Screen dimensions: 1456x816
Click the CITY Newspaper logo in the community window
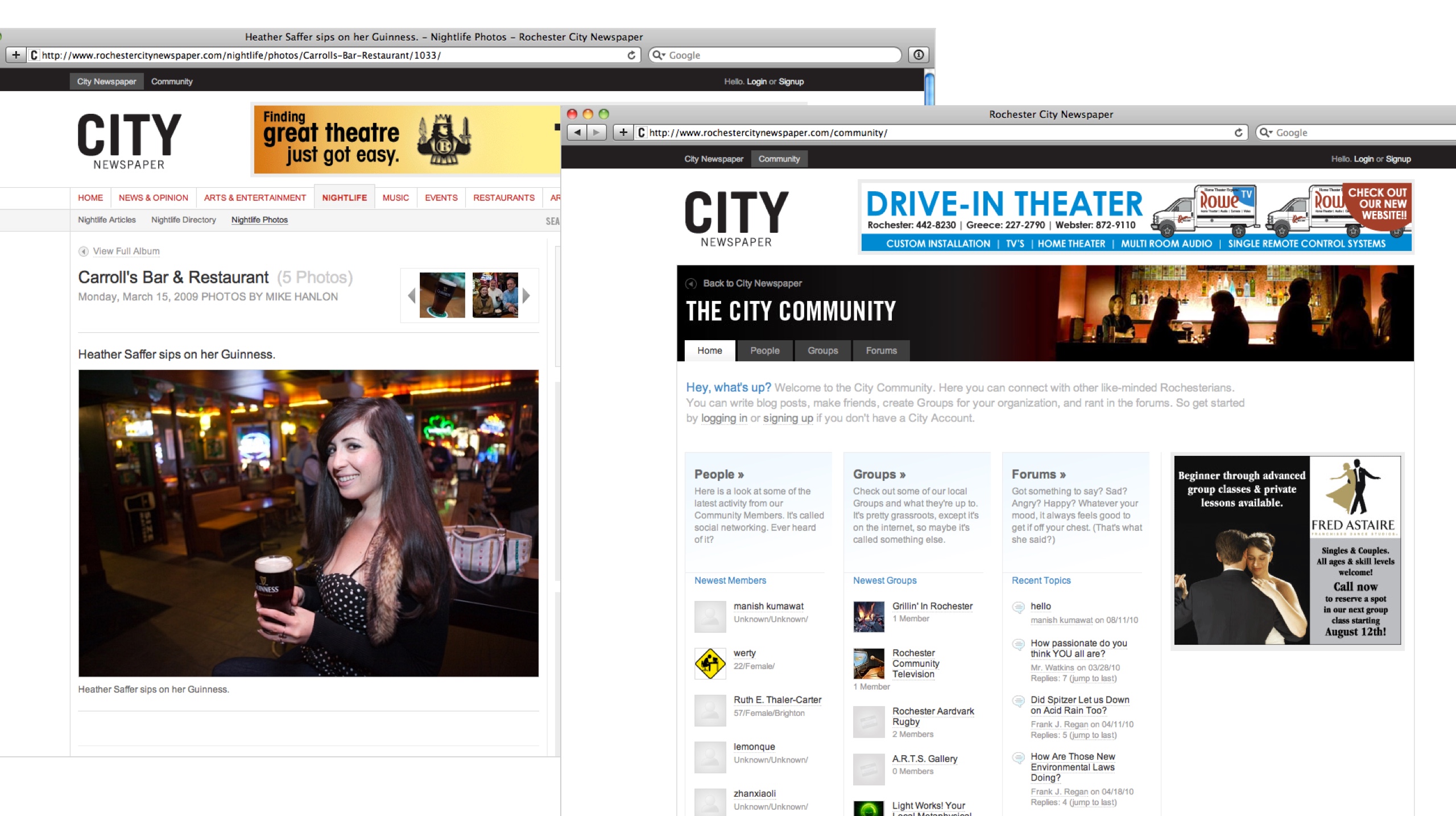(737, 219)
